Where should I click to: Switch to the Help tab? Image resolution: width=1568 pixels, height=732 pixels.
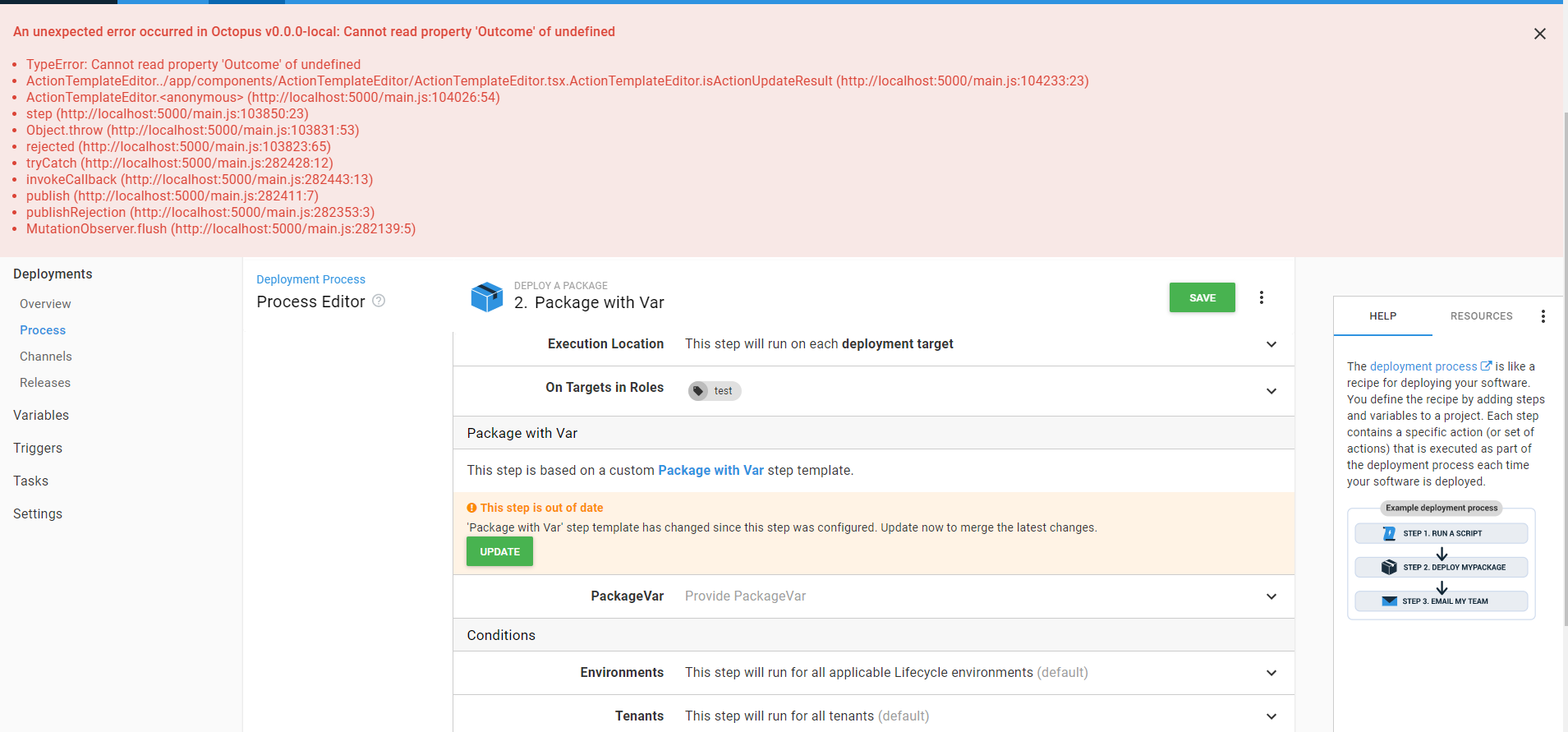[x=1382, y=316]
